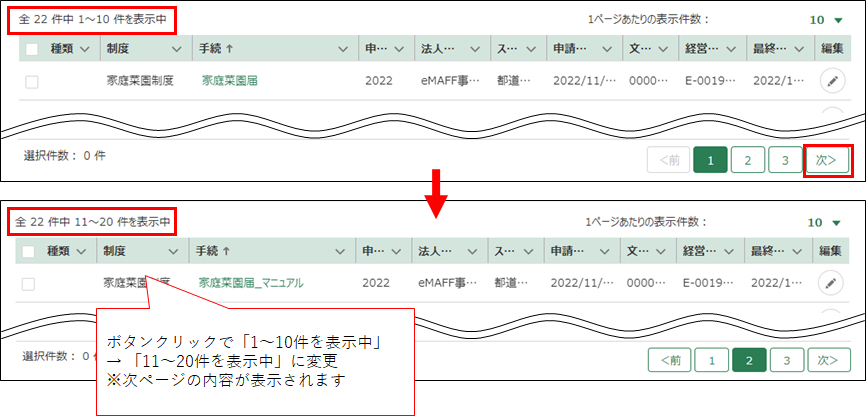The image size is (866, 416).
Task: Open the 家庭菜園届 procedure link
Action: pyautogui.click(x=229, y=81)
